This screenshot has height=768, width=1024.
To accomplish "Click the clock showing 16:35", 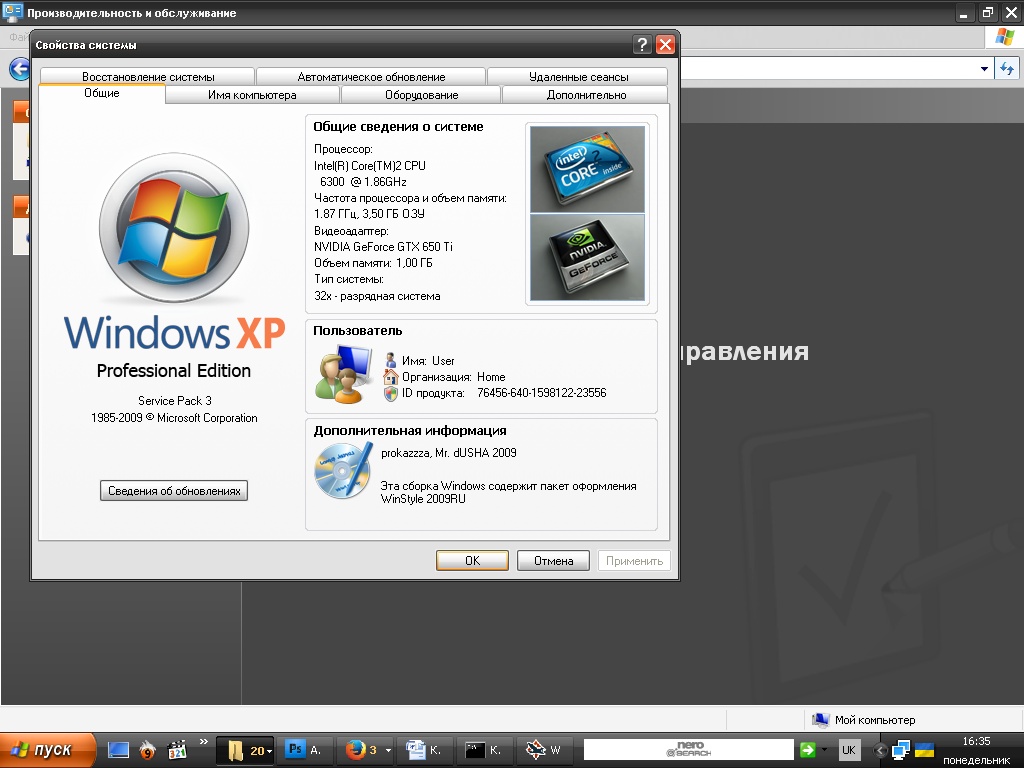I will pos(976,741).
